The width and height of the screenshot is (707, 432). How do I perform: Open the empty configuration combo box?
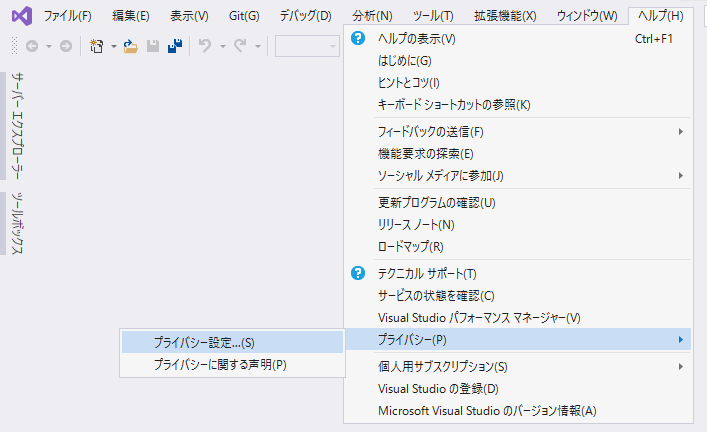306,46
